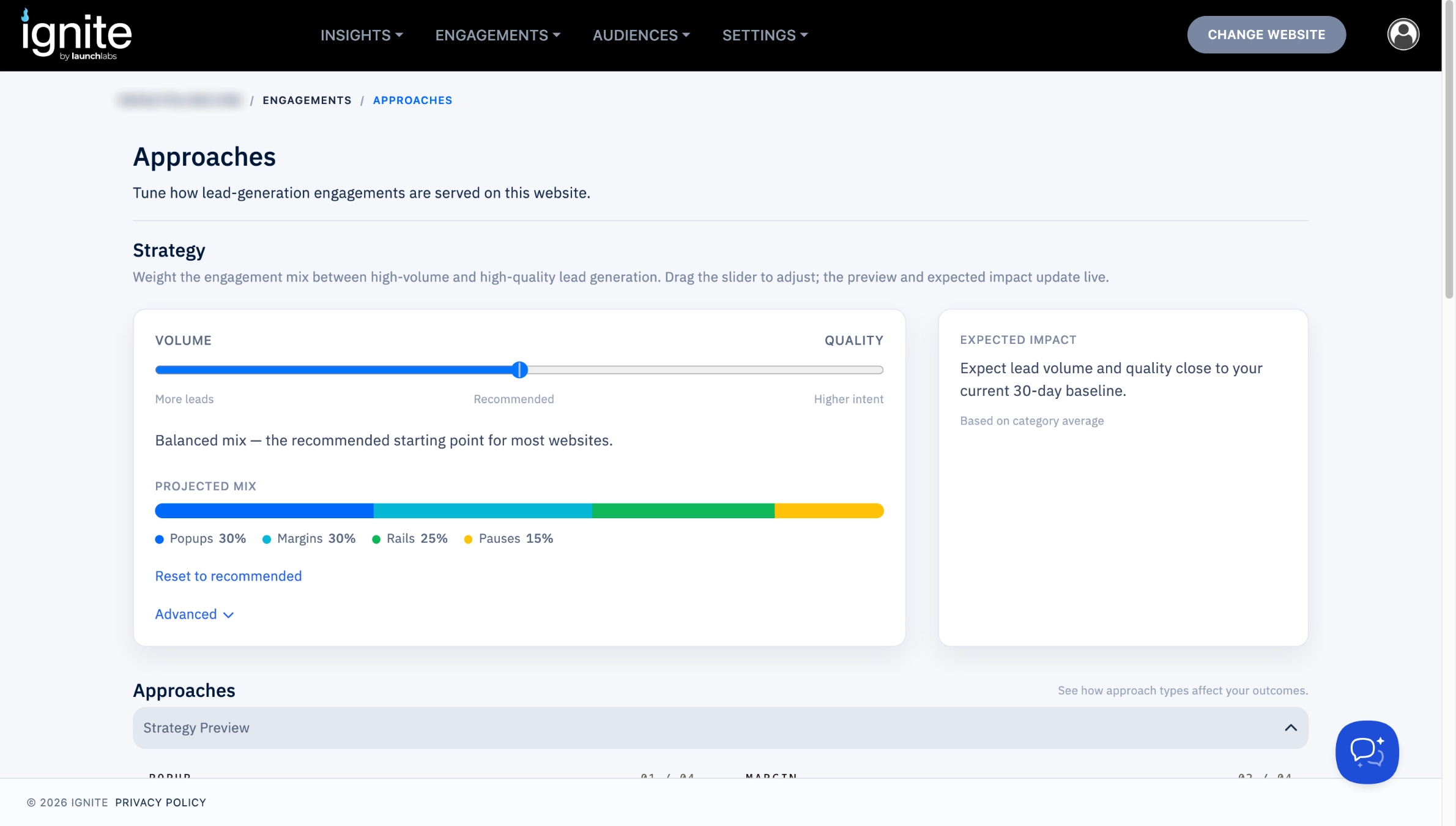The image size is (1456, 826).
Task: Collapse the Strategy Preview chevron
Action: point(1291,727)
